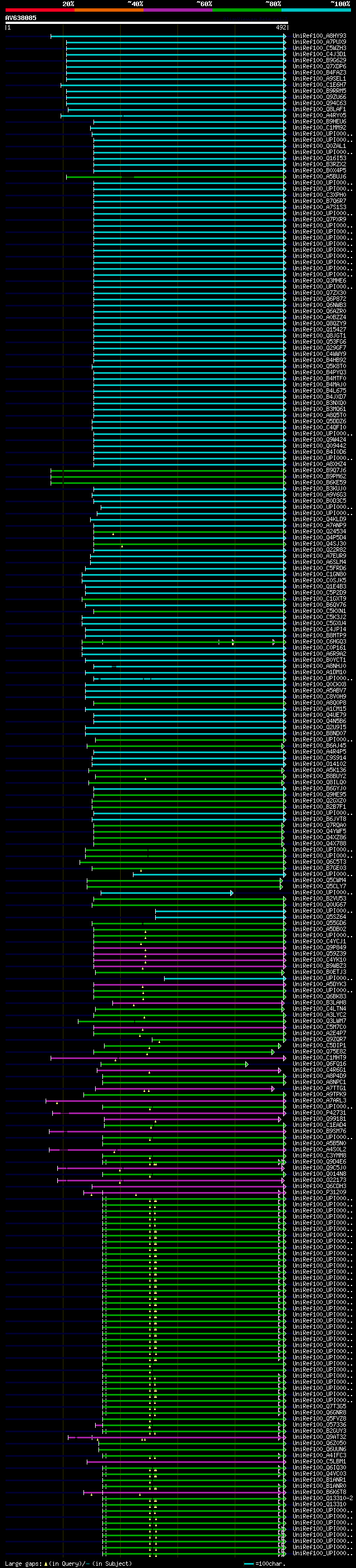Click the UniRef100_Q5SZ64 label

point(319,917)
